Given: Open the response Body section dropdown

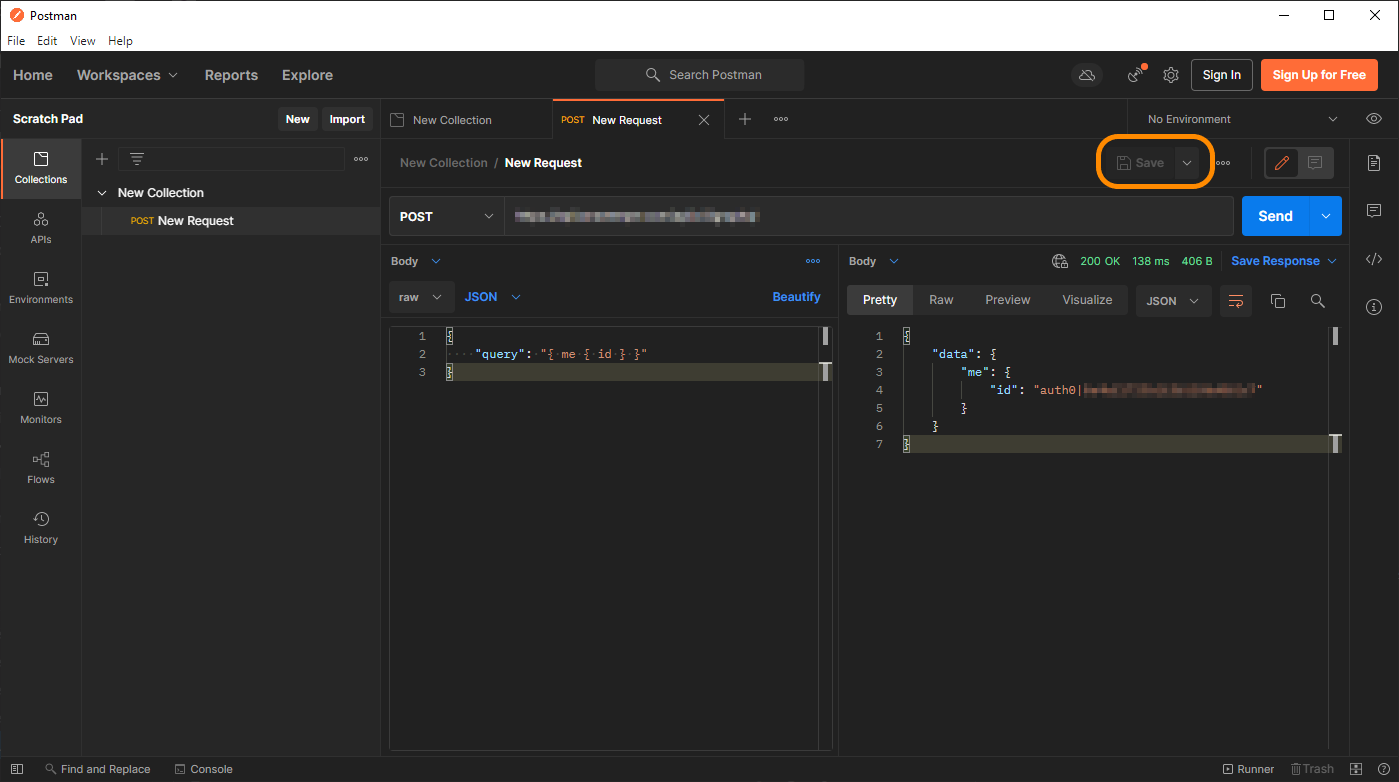Looking at the screenshot, I should [874, 261].
